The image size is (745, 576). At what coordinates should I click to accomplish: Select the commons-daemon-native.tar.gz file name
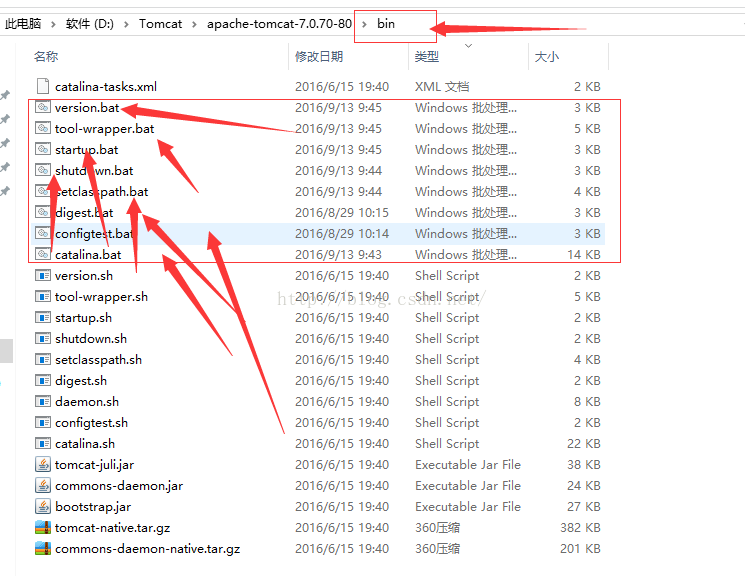[x=147, y=548]
